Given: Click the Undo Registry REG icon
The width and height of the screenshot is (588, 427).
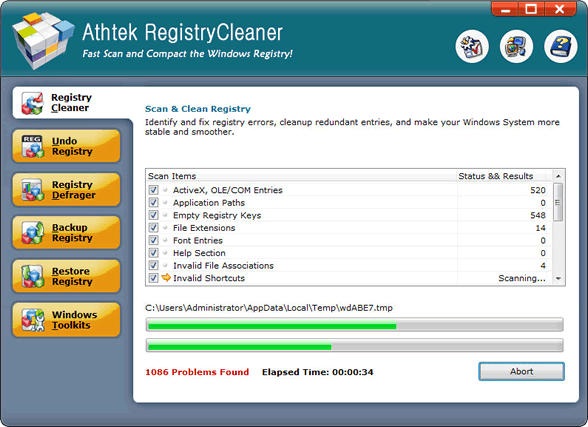Looking at the screenshot, I should click(x=33, y=146).
